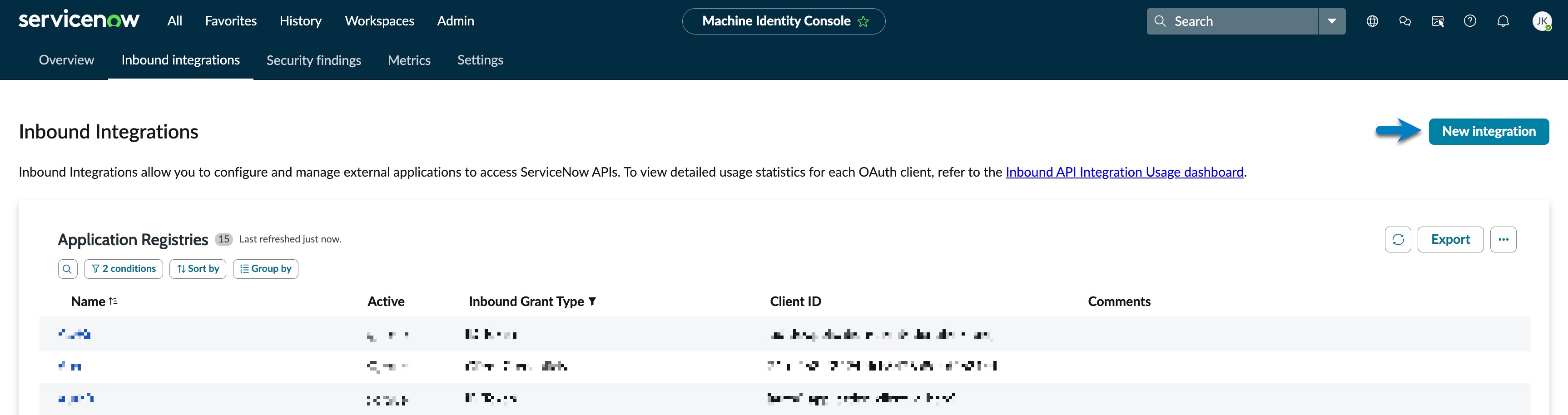Open the first registry name link
Screen dimensions: 1568x415
click(x=74, y=333)
